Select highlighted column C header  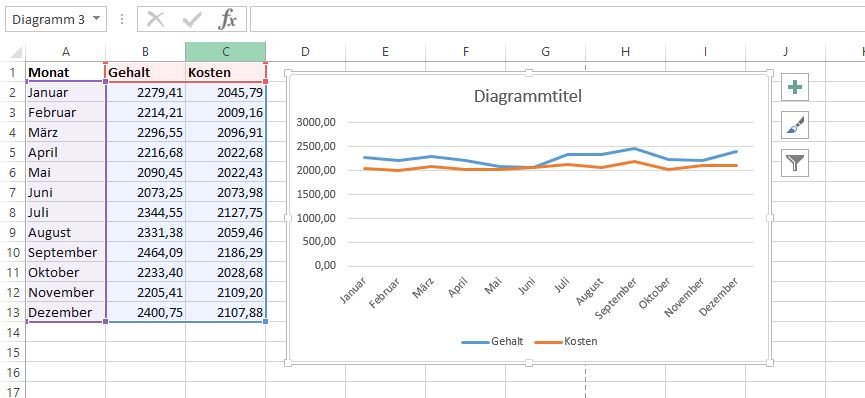226,52
